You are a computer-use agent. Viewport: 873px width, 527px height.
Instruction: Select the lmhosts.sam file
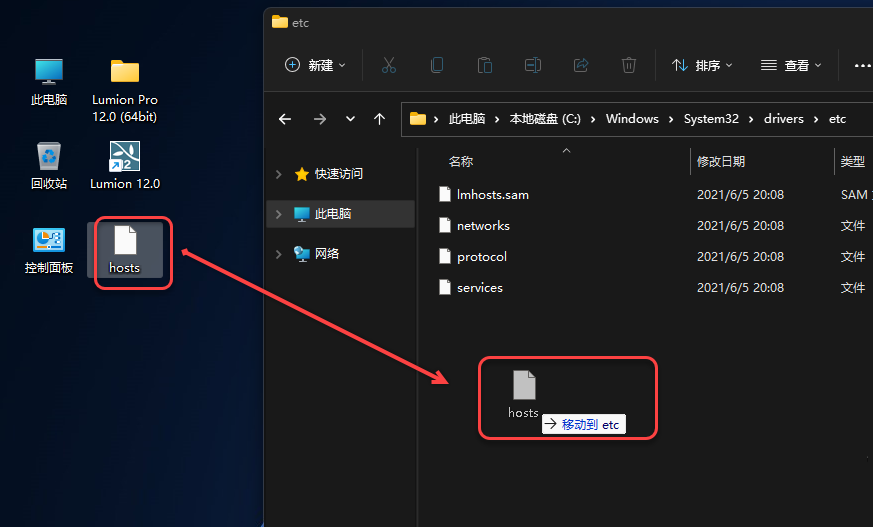[x=493, y=195]
